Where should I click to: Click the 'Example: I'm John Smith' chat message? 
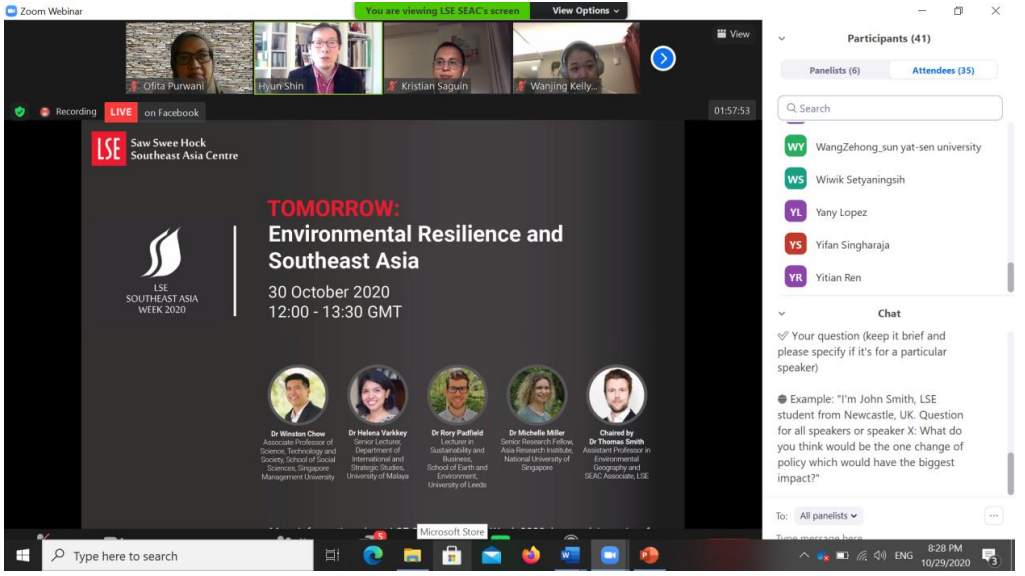pyautogui.click(x=870, y=439)
